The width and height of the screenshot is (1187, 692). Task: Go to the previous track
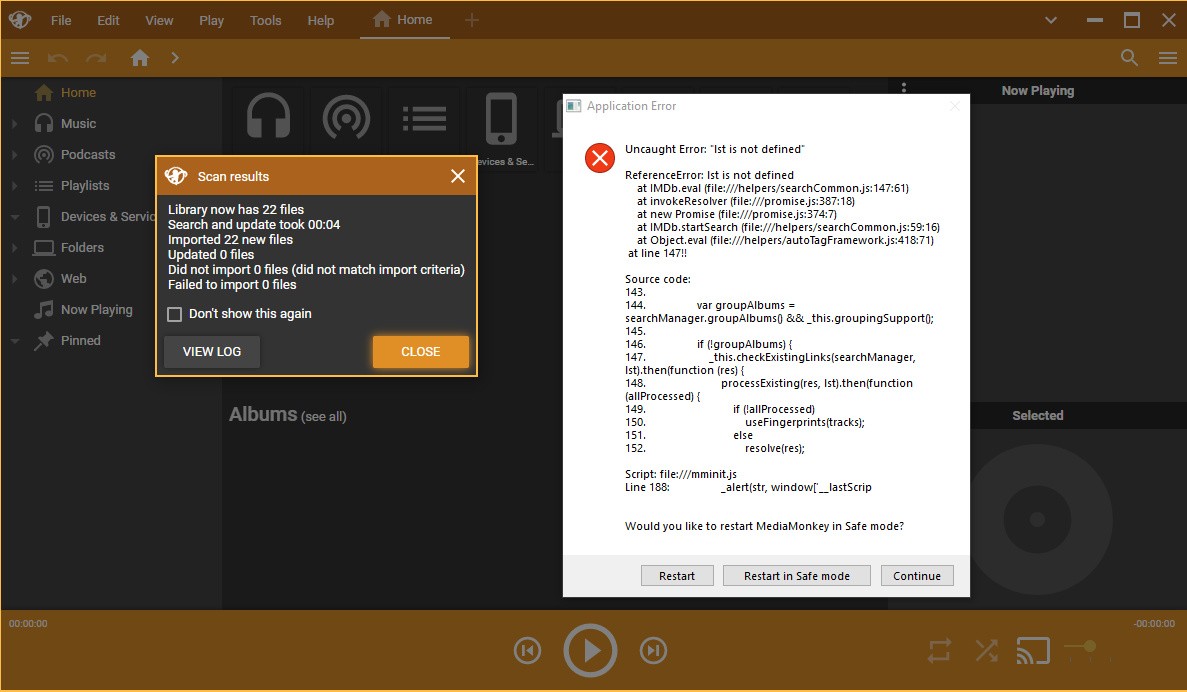tap(527, 651)
